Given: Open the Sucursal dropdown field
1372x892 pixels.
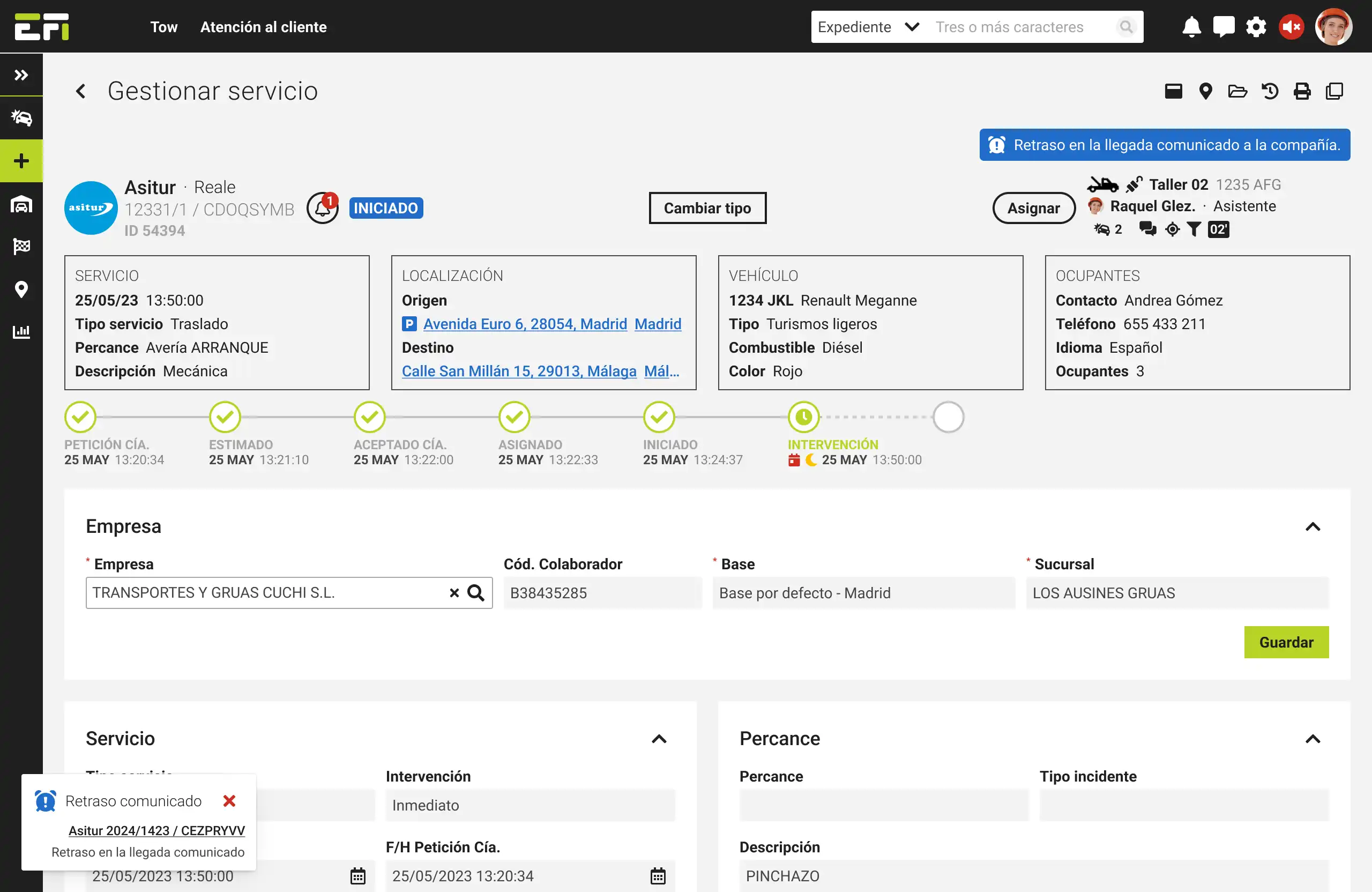Looking at the screenshot, I should click(x=1177, y=593).
